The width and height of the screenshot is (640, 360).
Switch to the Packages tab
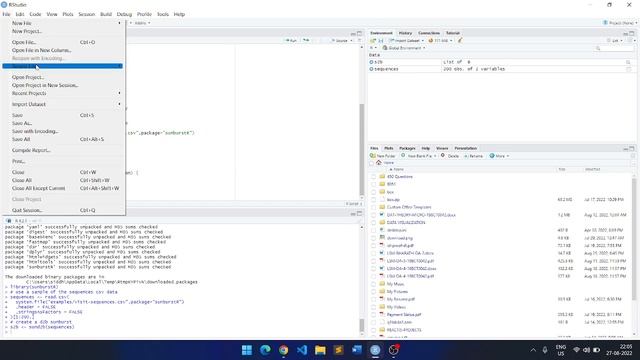(x=407, y=148)
